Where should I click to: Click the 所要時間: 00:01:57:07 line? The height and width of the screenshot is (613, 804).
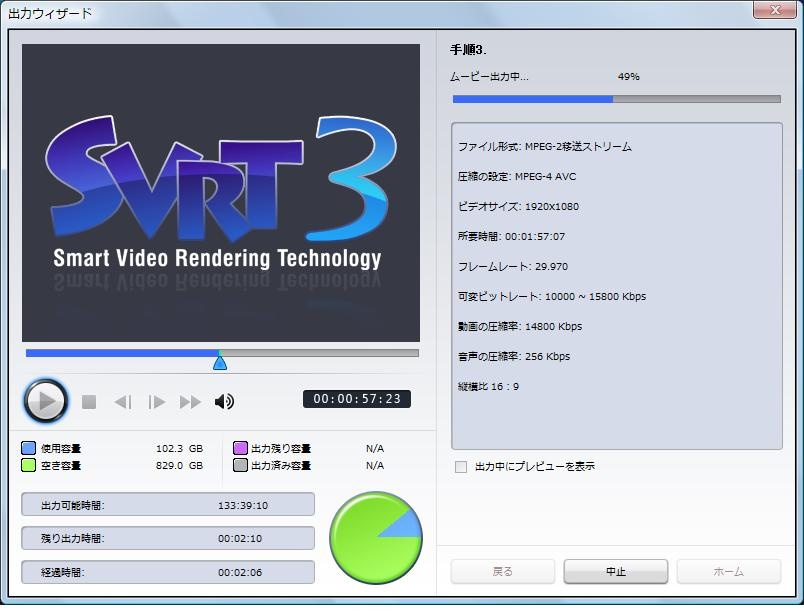coord(511,236)
